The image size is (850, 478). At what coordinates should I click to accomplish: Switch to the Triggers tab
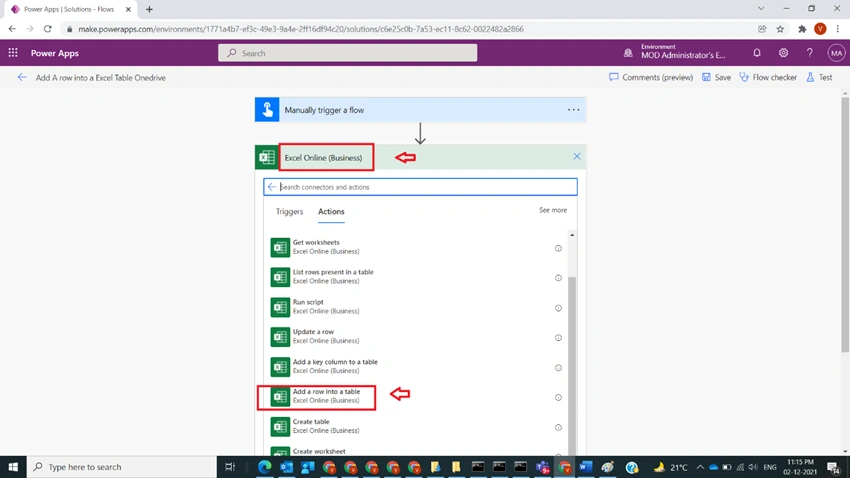pyautogui.click(x=289, y=211)
